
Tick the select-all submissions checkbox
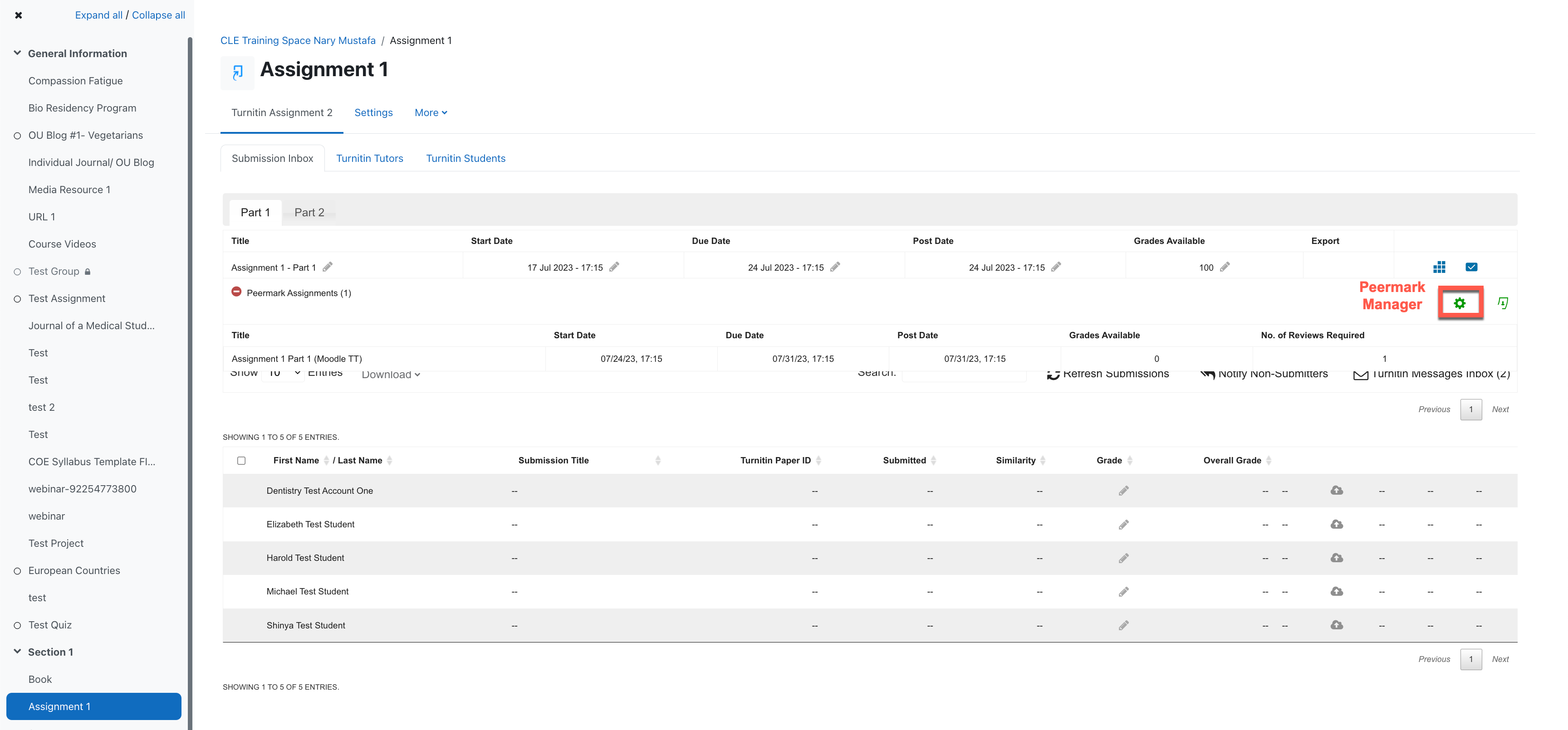tap(241, 461)
